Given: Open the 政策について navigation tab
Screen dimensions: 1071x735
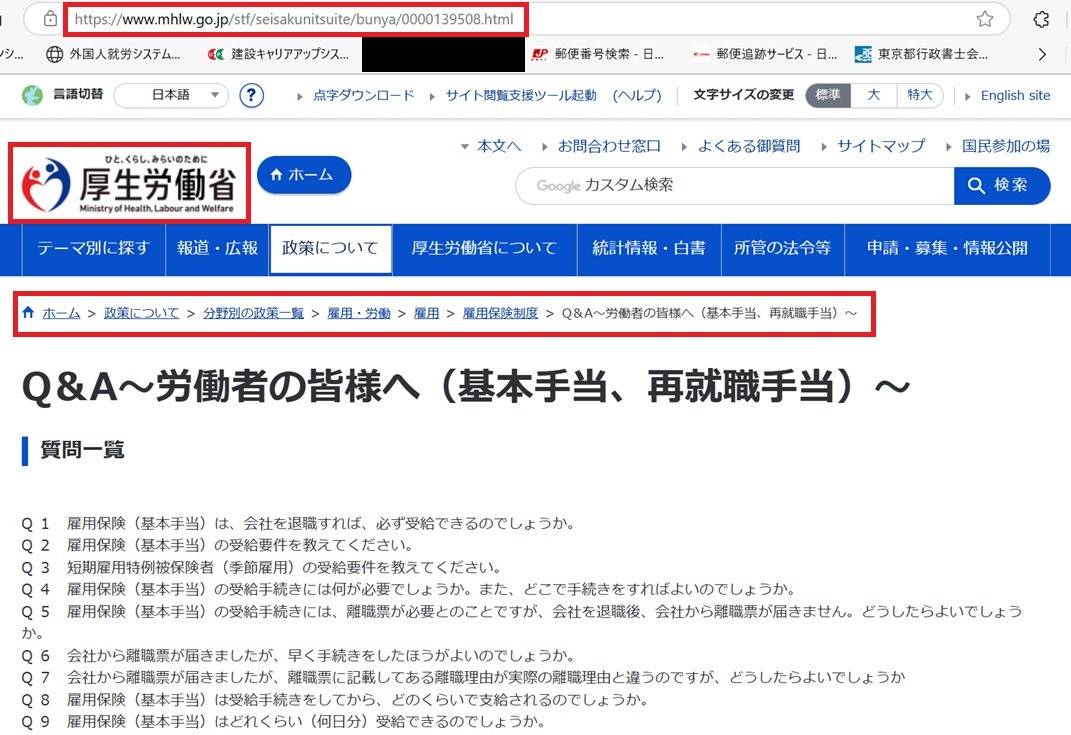Looking at the screenshot, I should coord(330,248).
